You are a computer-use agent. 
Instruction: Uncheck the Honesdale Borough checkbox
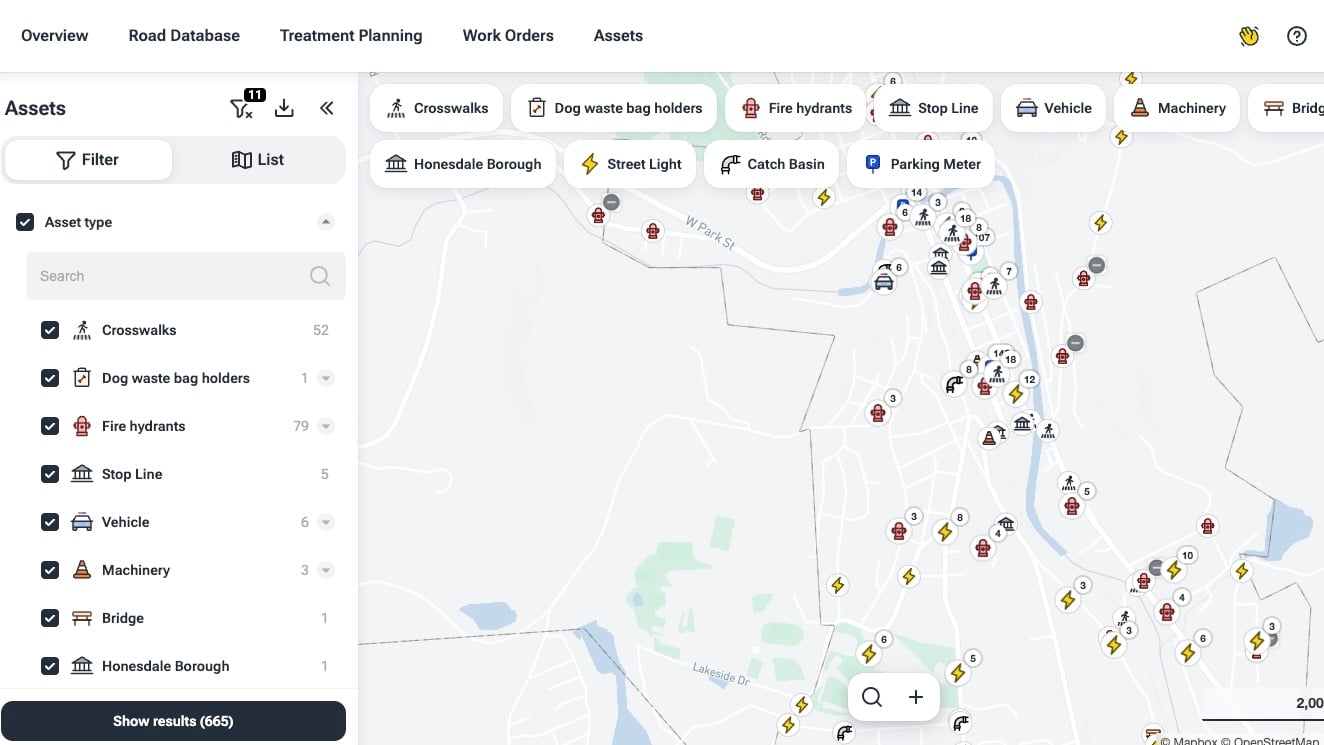[x=50, y=666]
